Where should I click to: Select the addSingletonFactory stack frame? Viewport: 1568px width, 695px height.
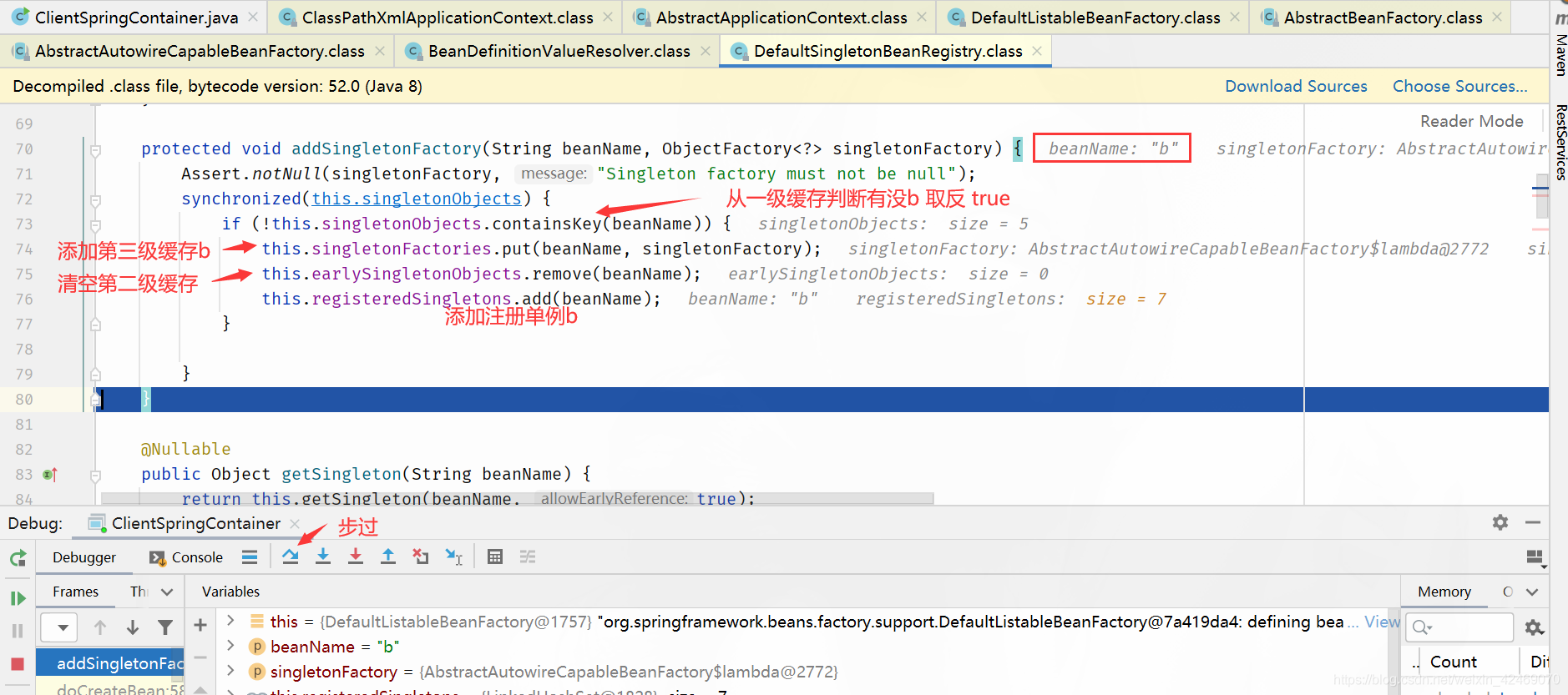(x=110, y=663)
